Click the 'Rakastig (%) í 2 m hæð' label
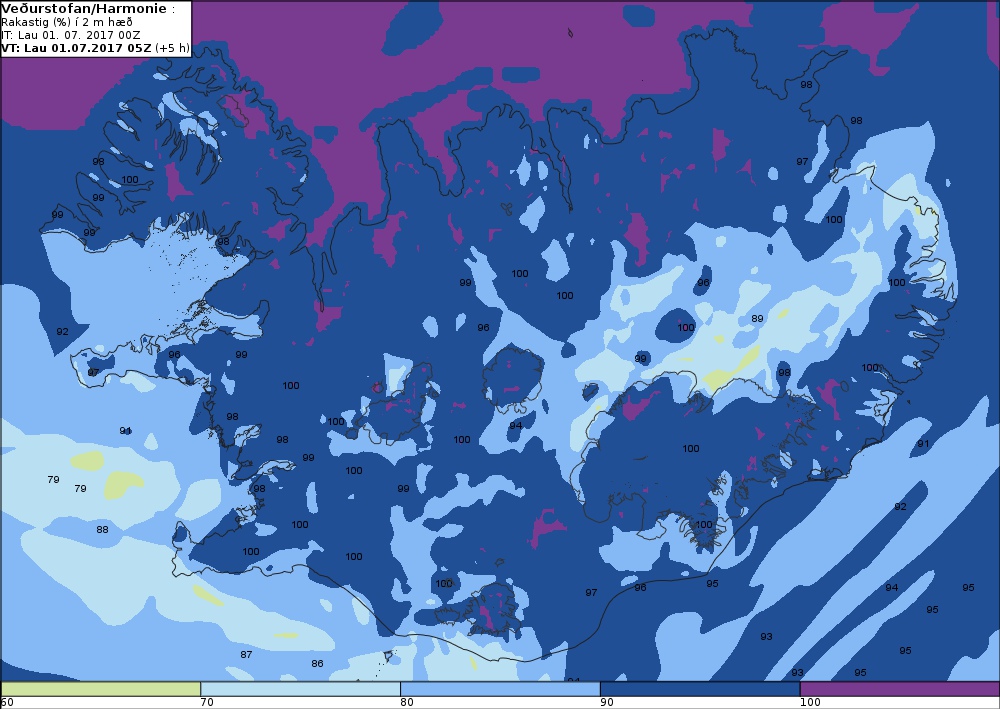Viewport: 1000px width, 709px height. (67, 22)
